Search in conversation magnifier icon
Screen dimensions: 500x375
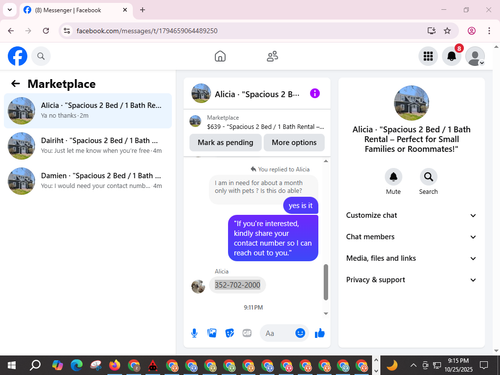tap(428, 177)
